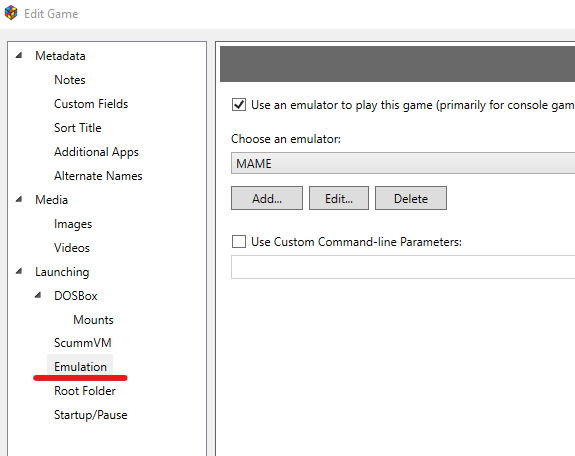Enable Use Custom Command-line Parameters checkbox
The image size is (575, 456).
pos(239,242)
